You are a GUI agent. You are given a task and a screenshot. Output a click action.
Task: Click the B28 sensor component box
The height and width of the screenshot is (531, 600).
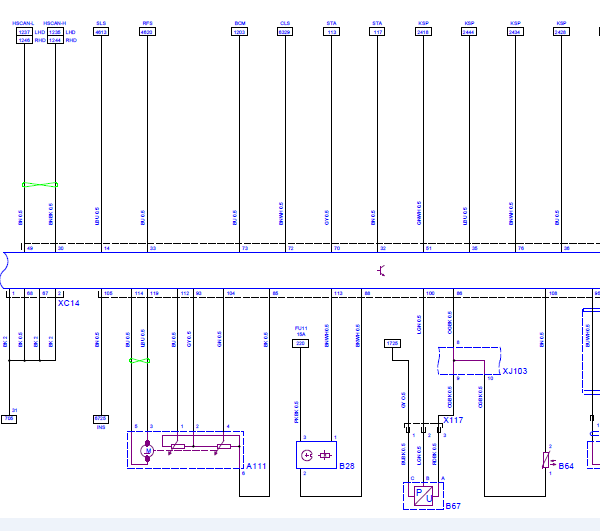click(x=316, y=455)
